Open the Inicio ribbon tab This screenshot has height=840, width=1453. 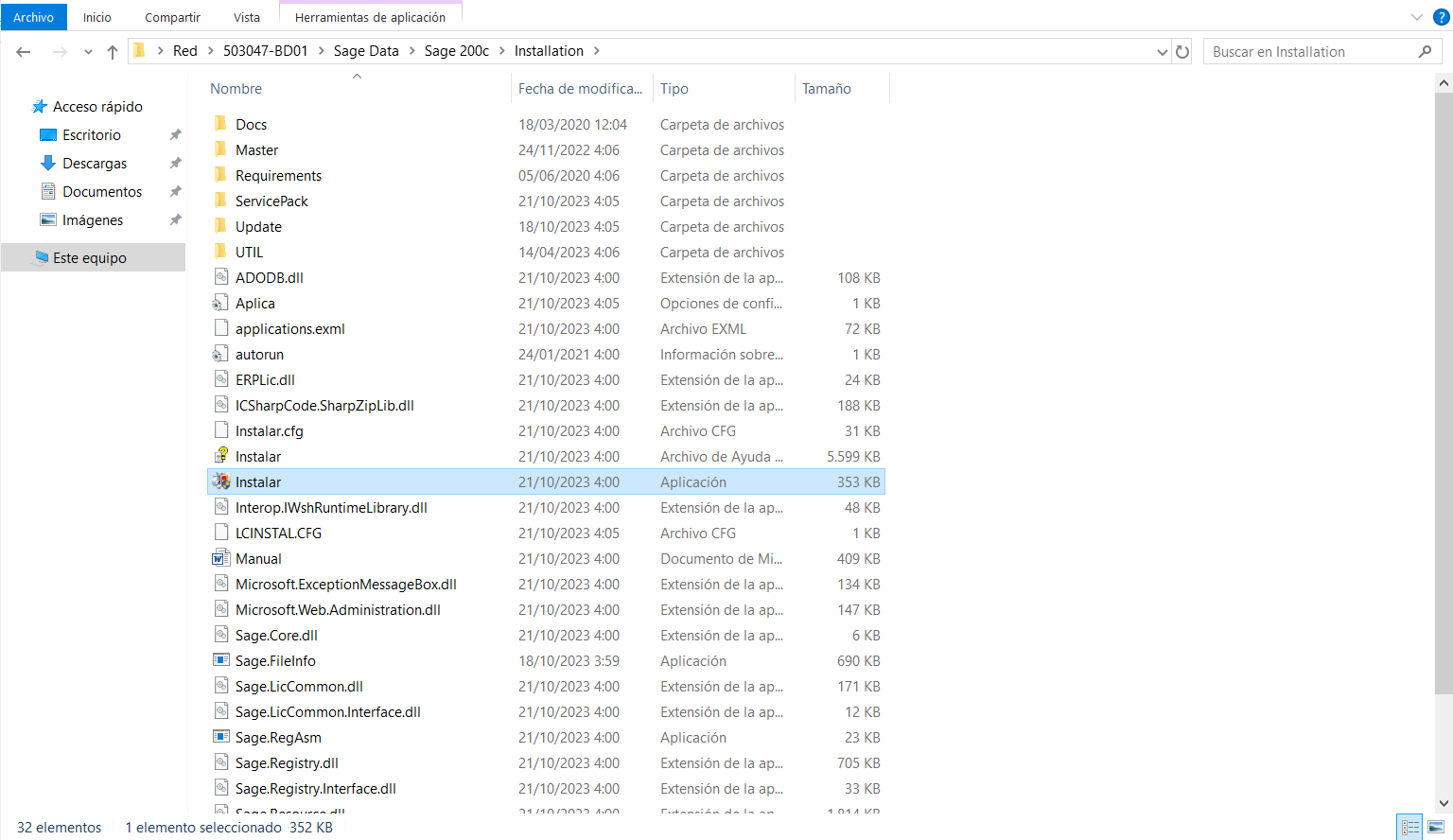tap(96, 17)
